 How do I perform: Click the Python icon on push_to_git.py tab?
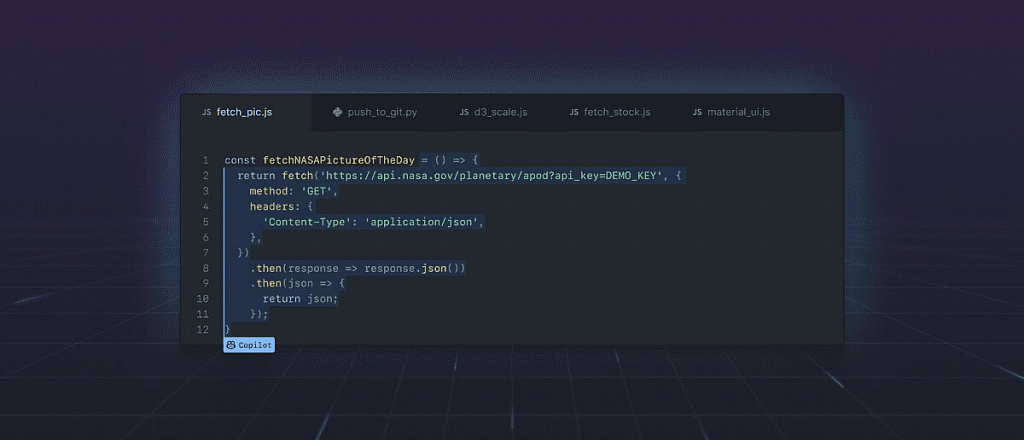tap(337, 112)
